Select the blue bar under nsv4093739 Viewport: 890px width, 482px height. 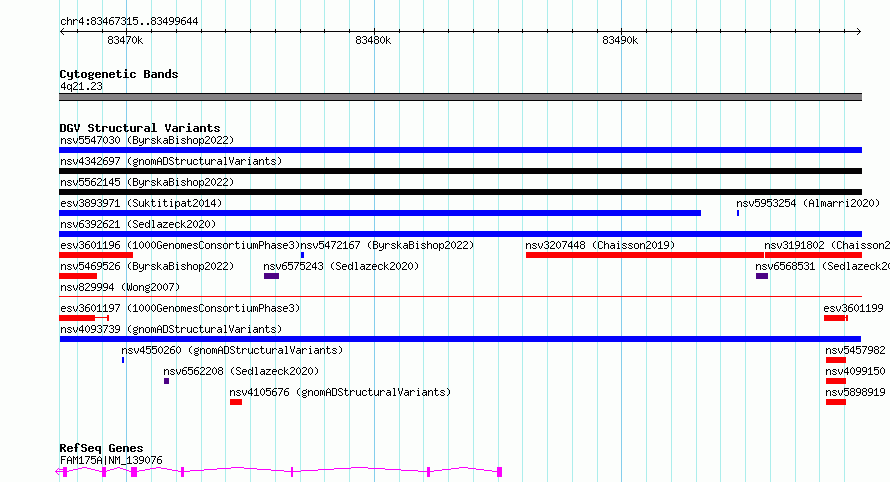460,339
